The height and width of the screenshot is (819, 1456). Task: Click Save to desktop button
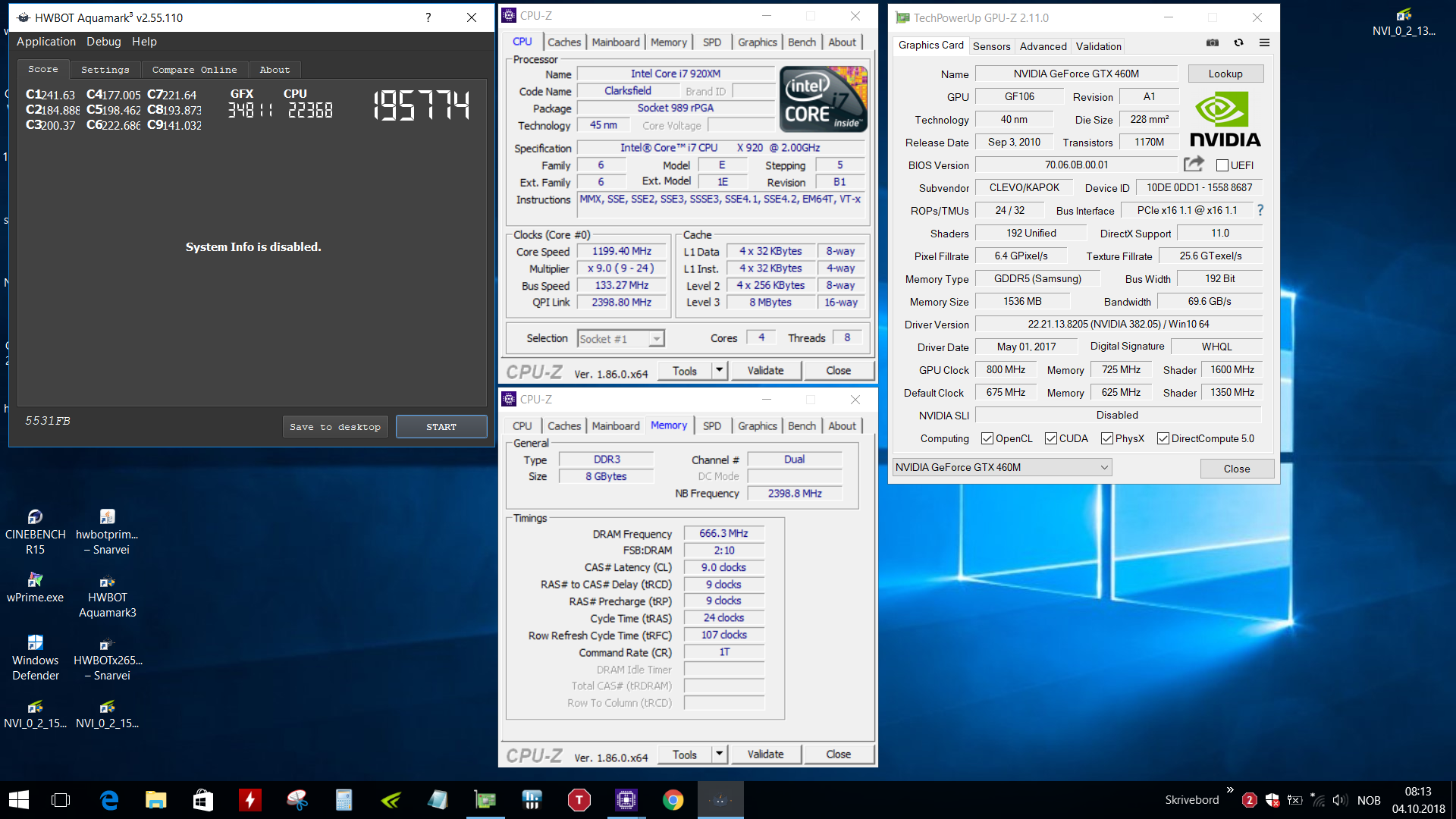(x=335, y=427)
